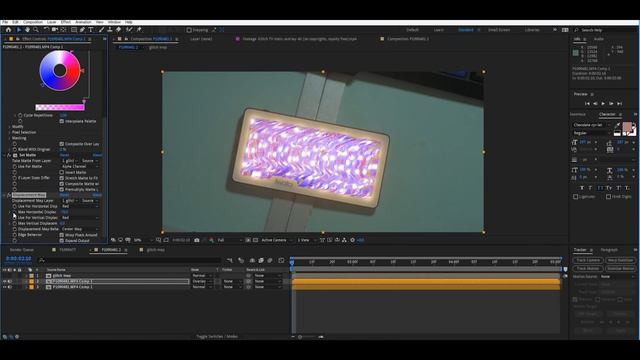Click the Stabilize Motion button
This screenshot has width=640, height=360.
[x=620, y=268]
